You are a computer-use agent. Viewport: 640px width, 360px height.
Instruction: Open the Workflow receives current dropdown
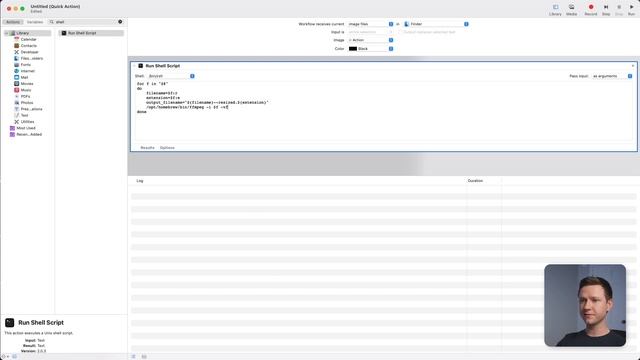click(x=371, y=24)
